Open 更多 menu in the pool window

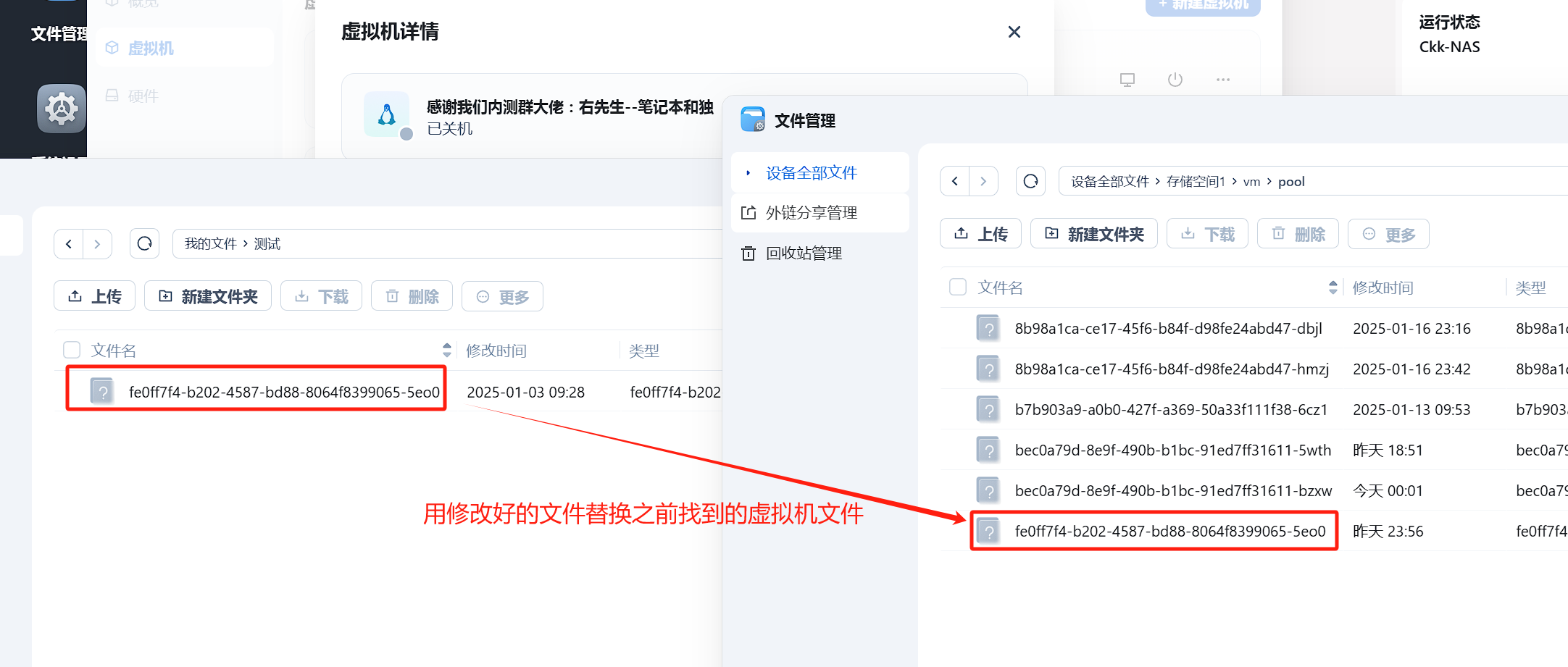pos(1388,234)
